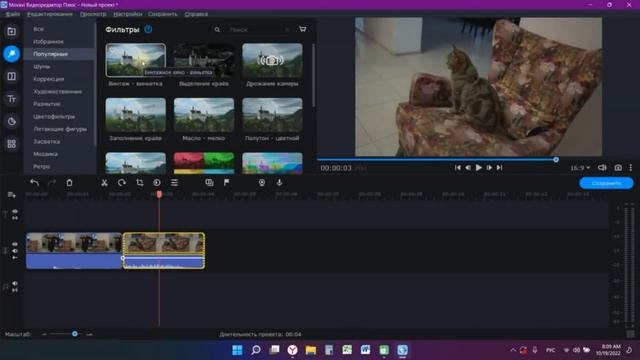Screen dimensions: 640x360
Task: Toggle title track visibility eye
Action: click(x=15, y=211)
